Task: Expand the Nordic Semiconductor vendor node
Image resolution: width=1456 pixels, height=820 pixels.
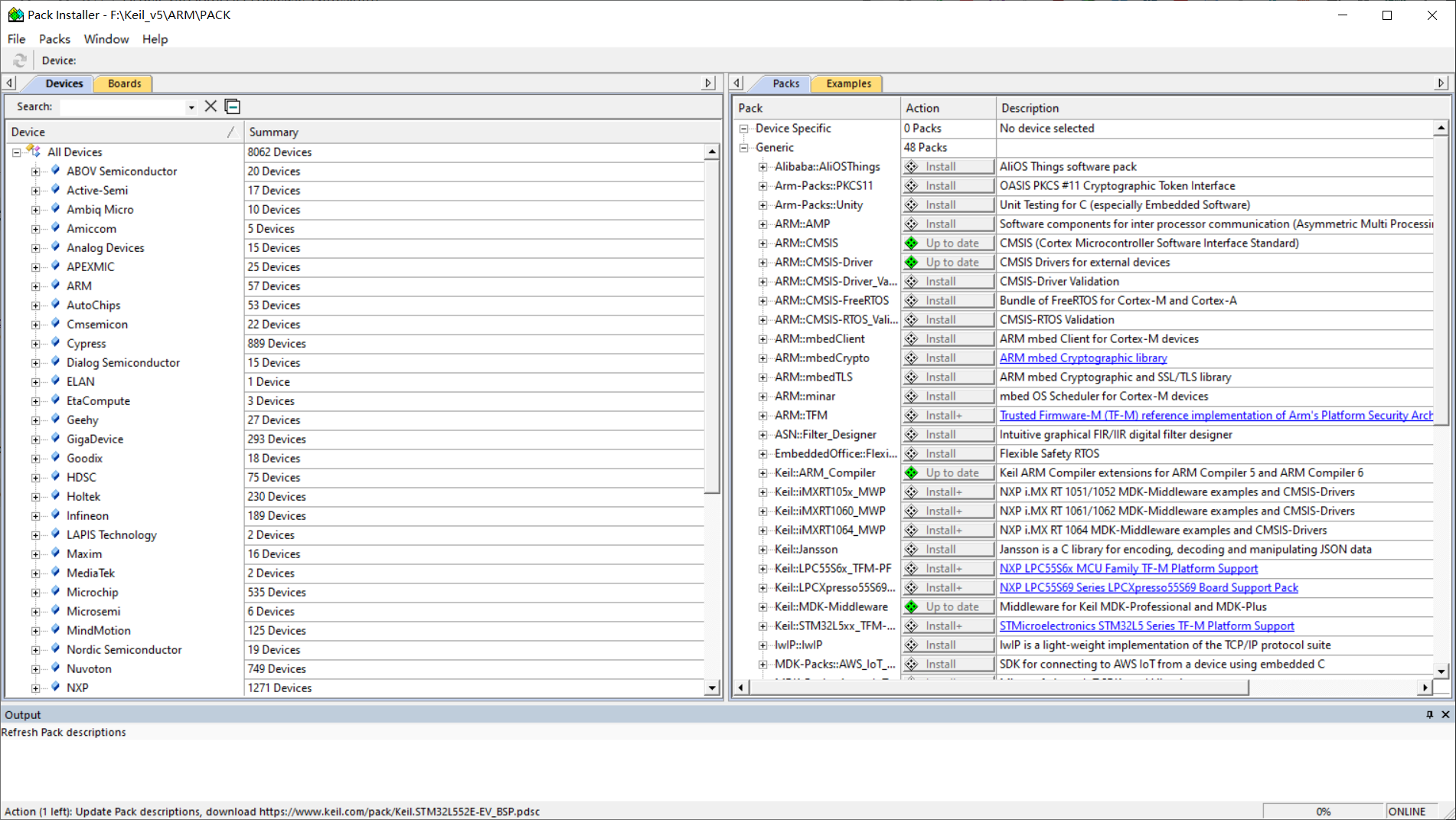Action: [x=35, y=650]
